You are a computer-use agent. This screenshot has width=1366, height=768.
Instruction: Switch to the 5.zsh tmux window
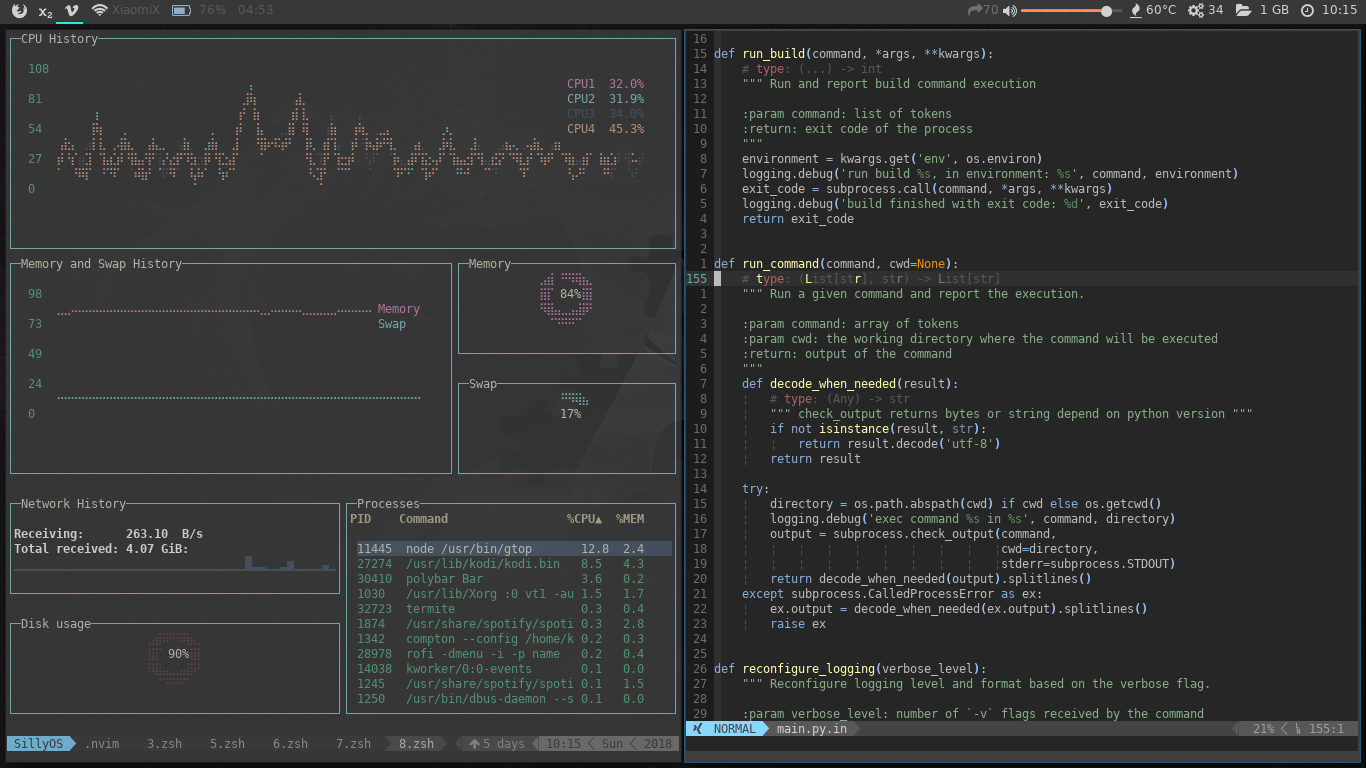click(227, 744)
